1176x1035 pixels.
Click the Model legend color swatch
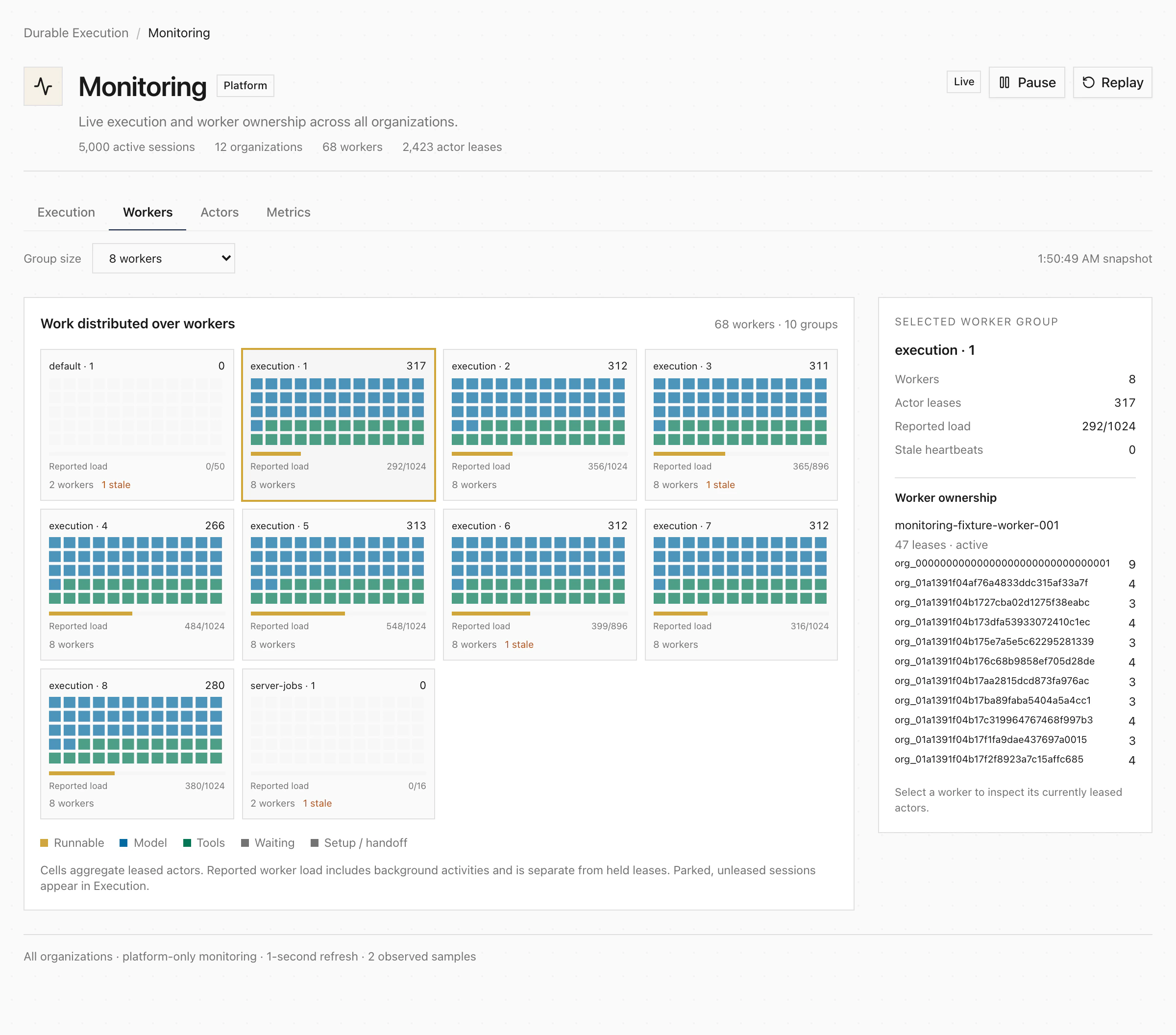coord(123,843)
